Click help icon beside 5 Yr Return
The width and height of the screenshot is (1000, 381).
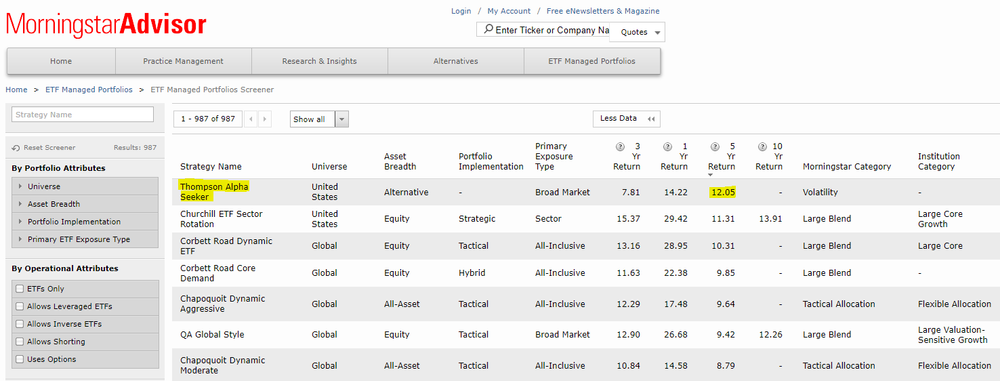(714, 147)
